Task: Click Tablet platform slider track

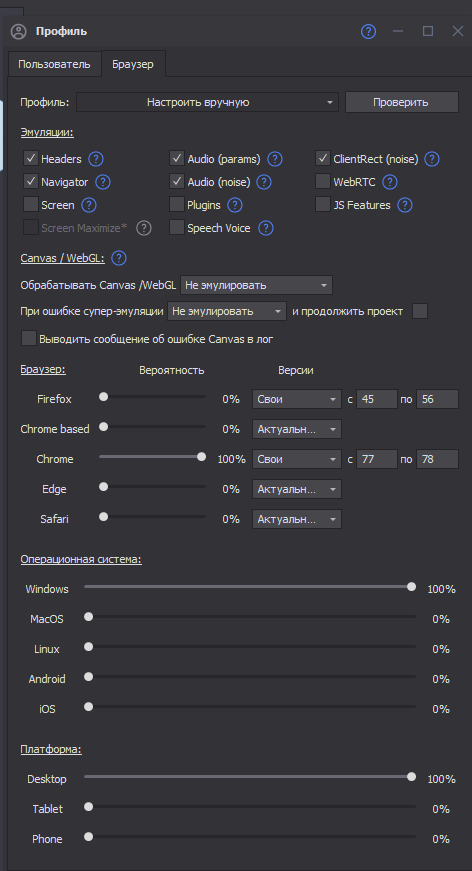Action: pyautogui.click(x=250, y=807)
